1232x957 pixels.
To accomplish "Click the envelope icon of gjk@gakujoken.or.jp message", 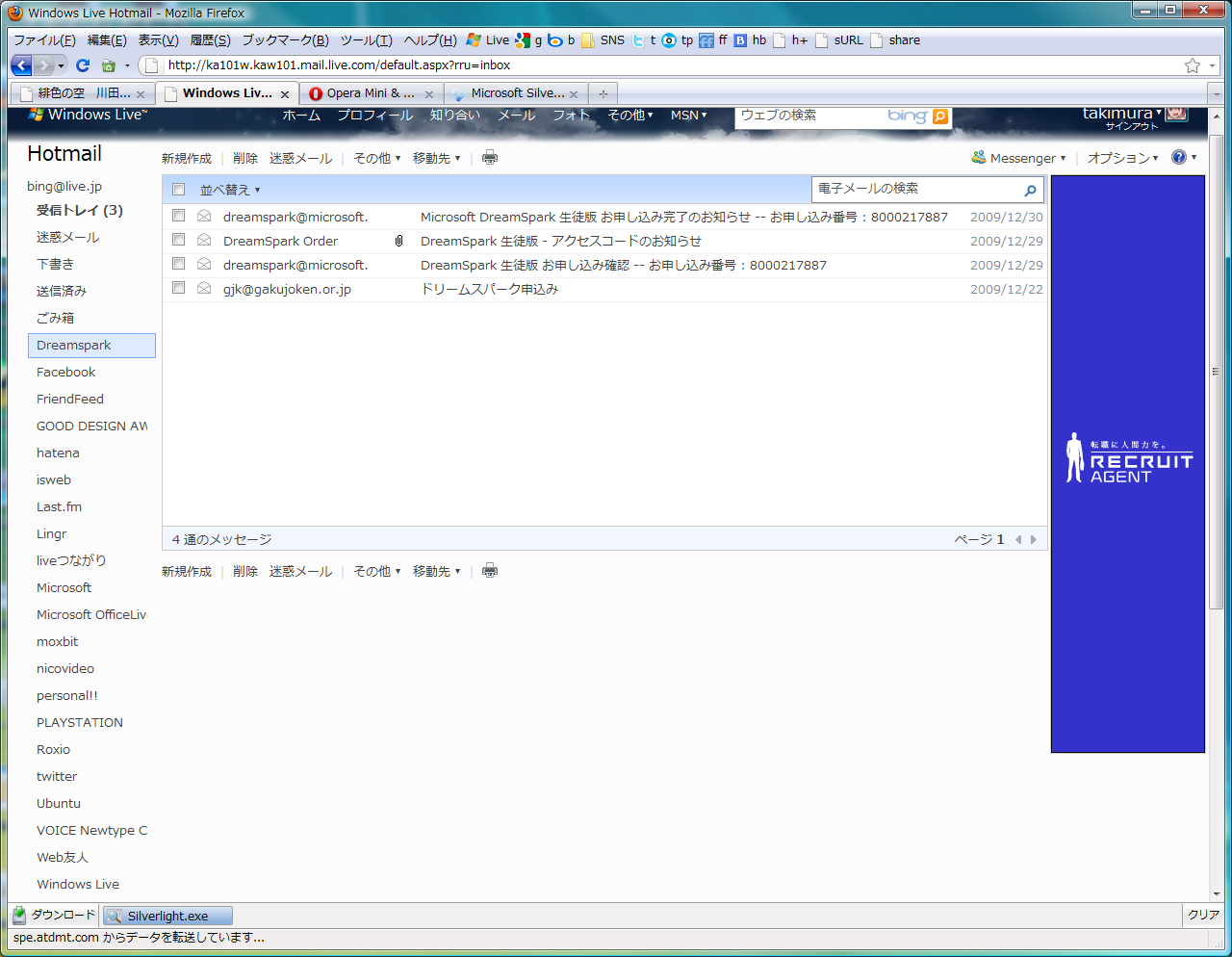I will [x=204, y=288].
